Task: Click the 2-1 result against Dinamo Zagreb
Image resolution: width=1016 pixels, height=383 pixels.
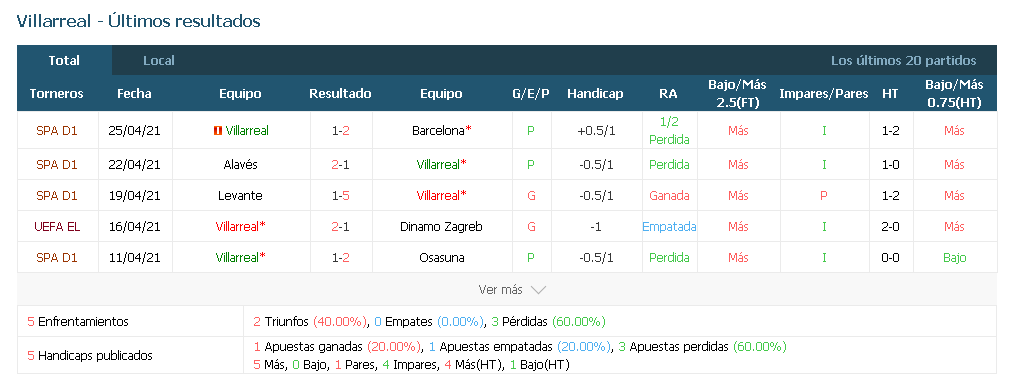Action: click(340, 227)
